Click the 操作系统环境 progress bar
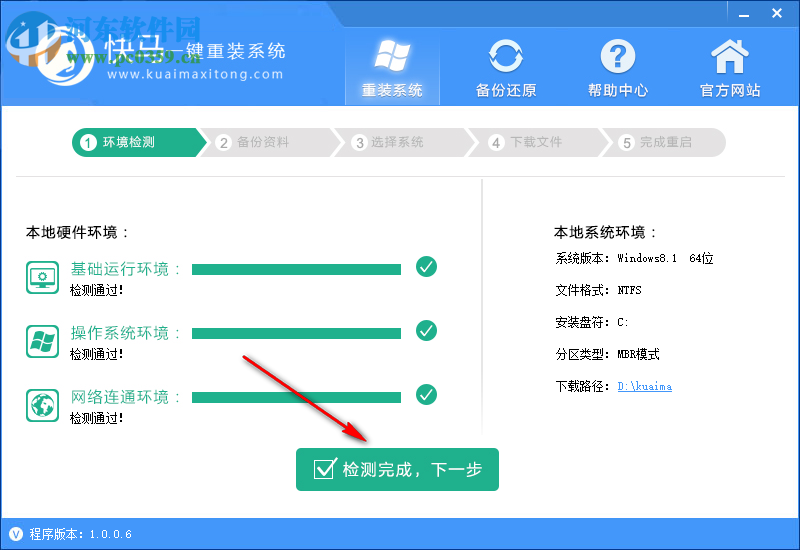Screen dimensions: 800x550 pos(296,334)
